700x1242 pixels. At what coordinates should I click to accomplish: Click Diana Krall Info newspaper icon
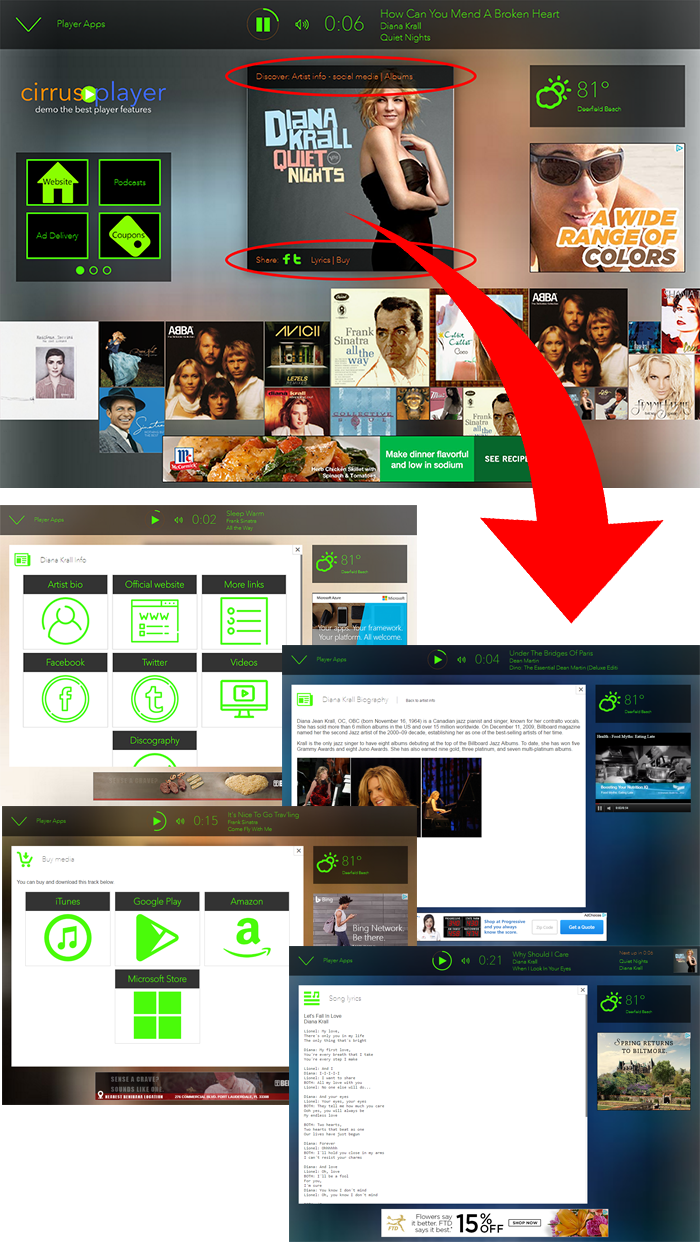pos(22,560)
